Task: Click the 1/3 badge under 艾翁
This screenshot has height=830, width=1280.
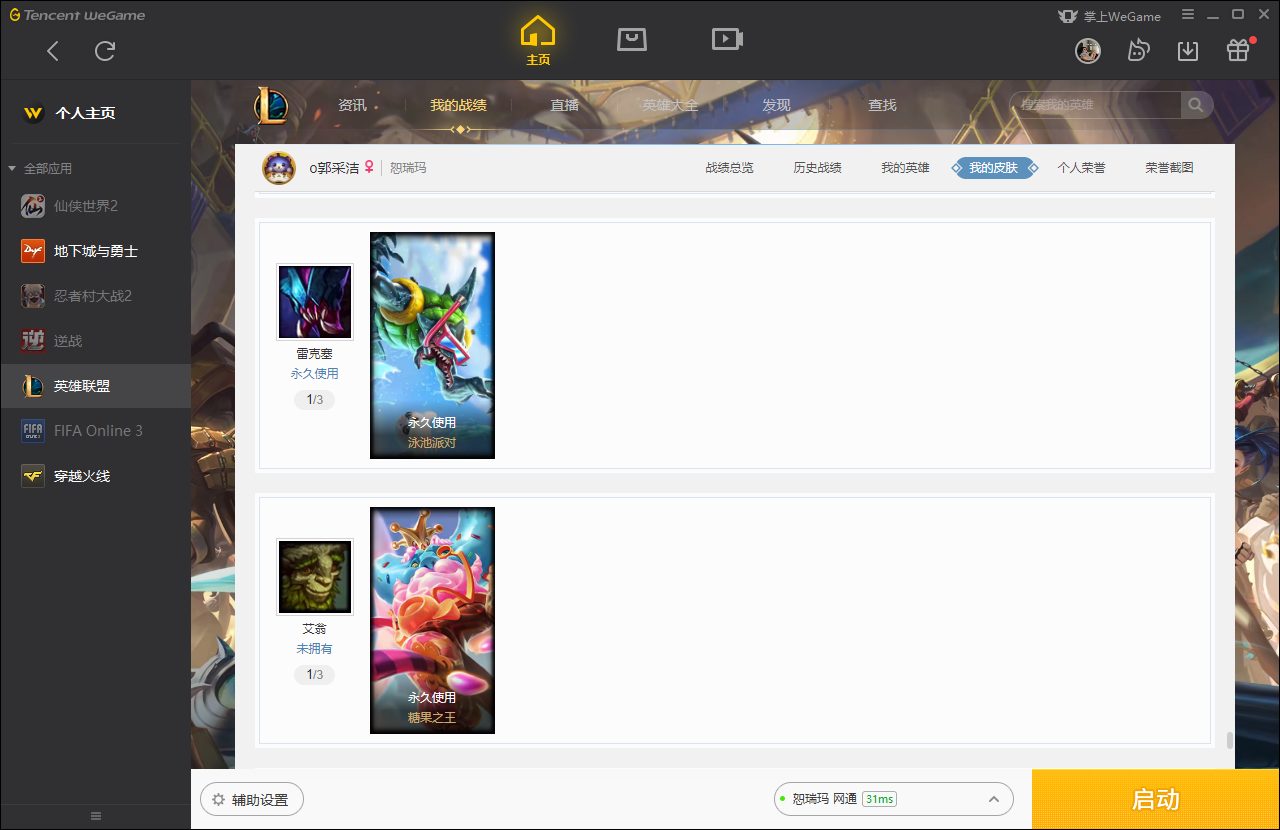Action: pos(314,675)
